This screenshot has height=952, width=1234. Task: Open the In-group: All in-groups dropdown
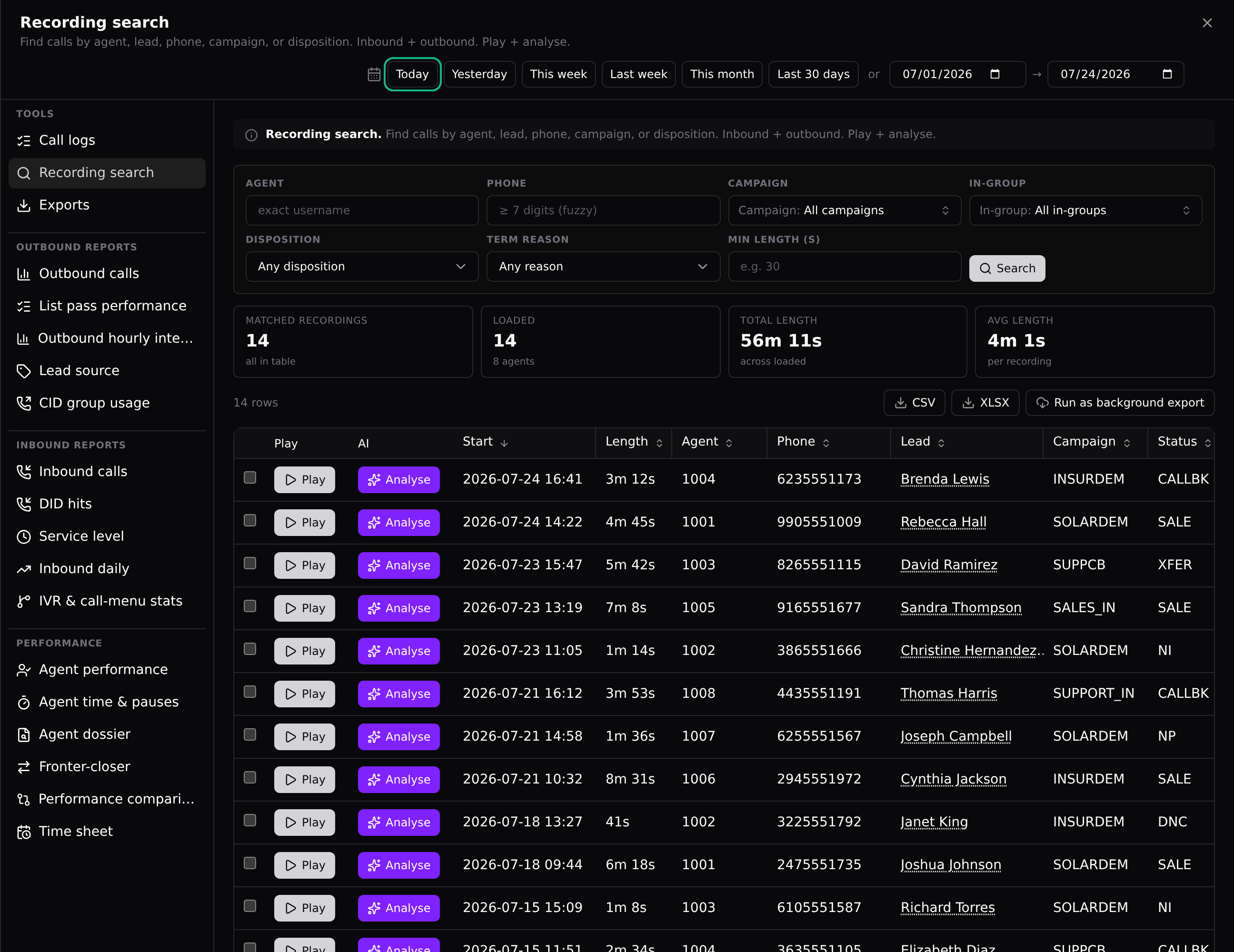[1085, 210]
